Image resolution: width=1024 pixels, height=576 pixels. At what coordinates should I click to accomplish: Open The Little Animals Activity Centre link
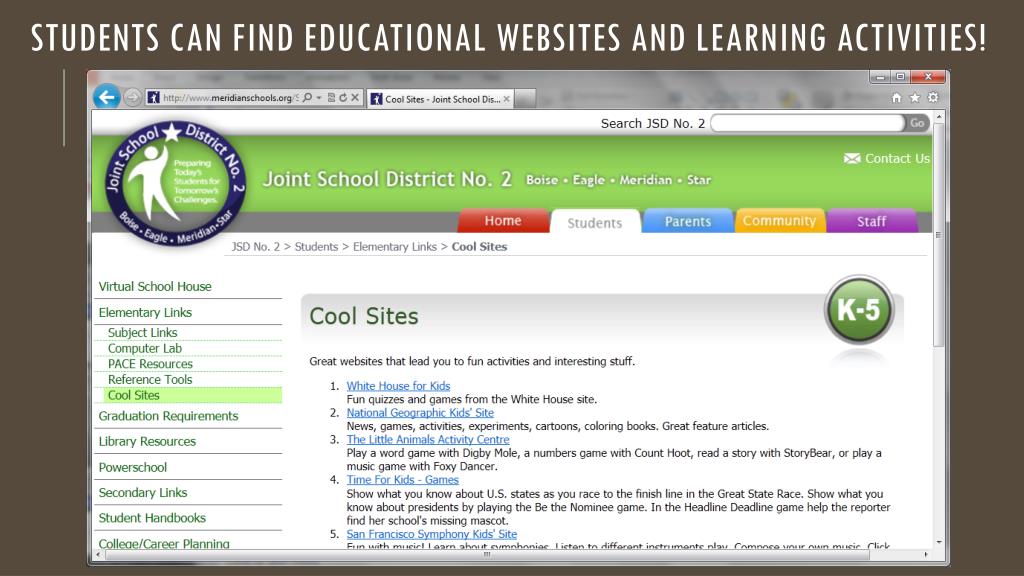428,440
